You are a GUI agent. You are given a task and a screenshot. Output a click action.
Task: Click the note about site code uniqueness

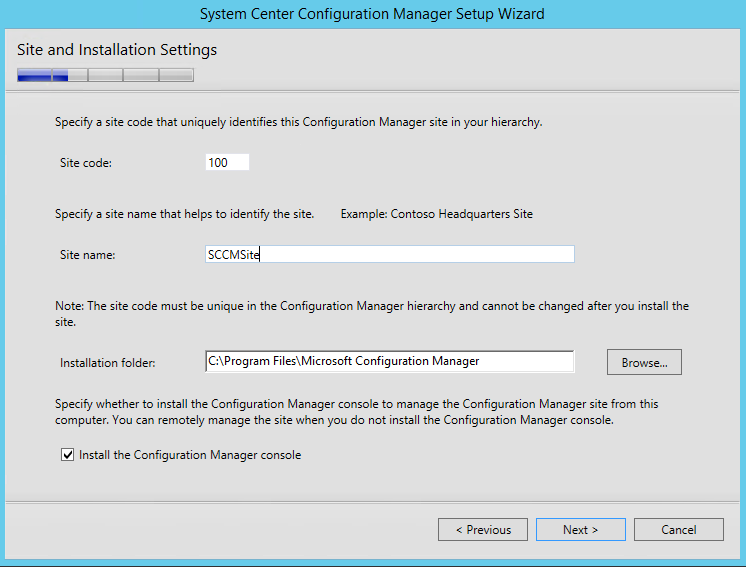(372, 314)
